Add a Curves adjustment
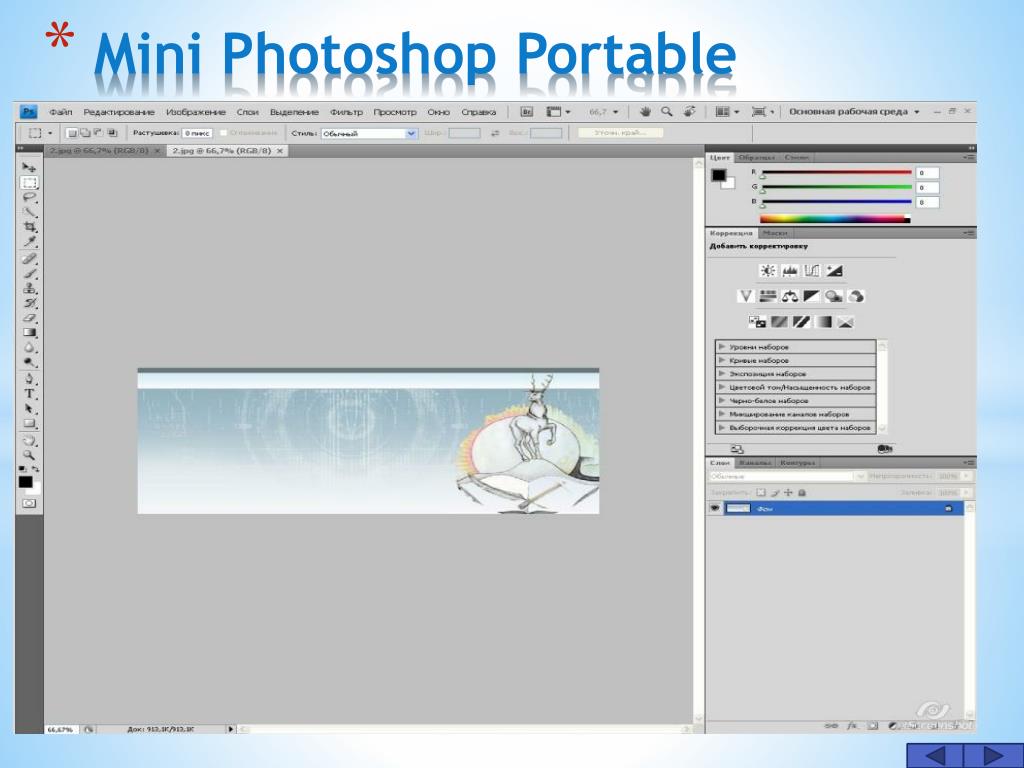Viewport: 1024px width, 768px height. pyautogui.click(x=812, y=270)
